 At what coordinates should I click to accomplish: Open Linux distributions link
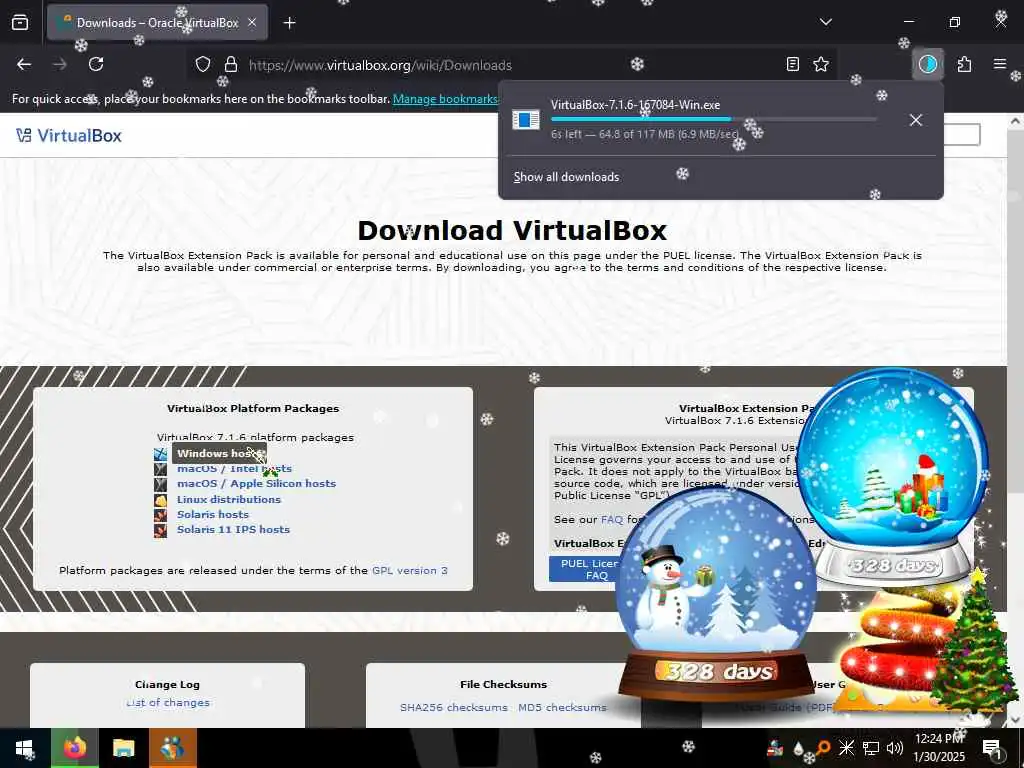coord(229,499)
